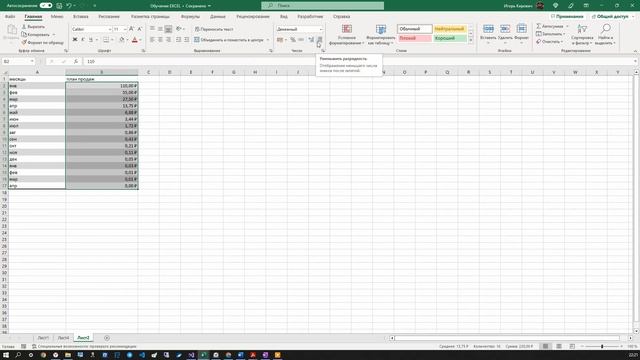
Task: Click Merge and Center (Объединить и поместить в центре)
Action: point(229,40)
